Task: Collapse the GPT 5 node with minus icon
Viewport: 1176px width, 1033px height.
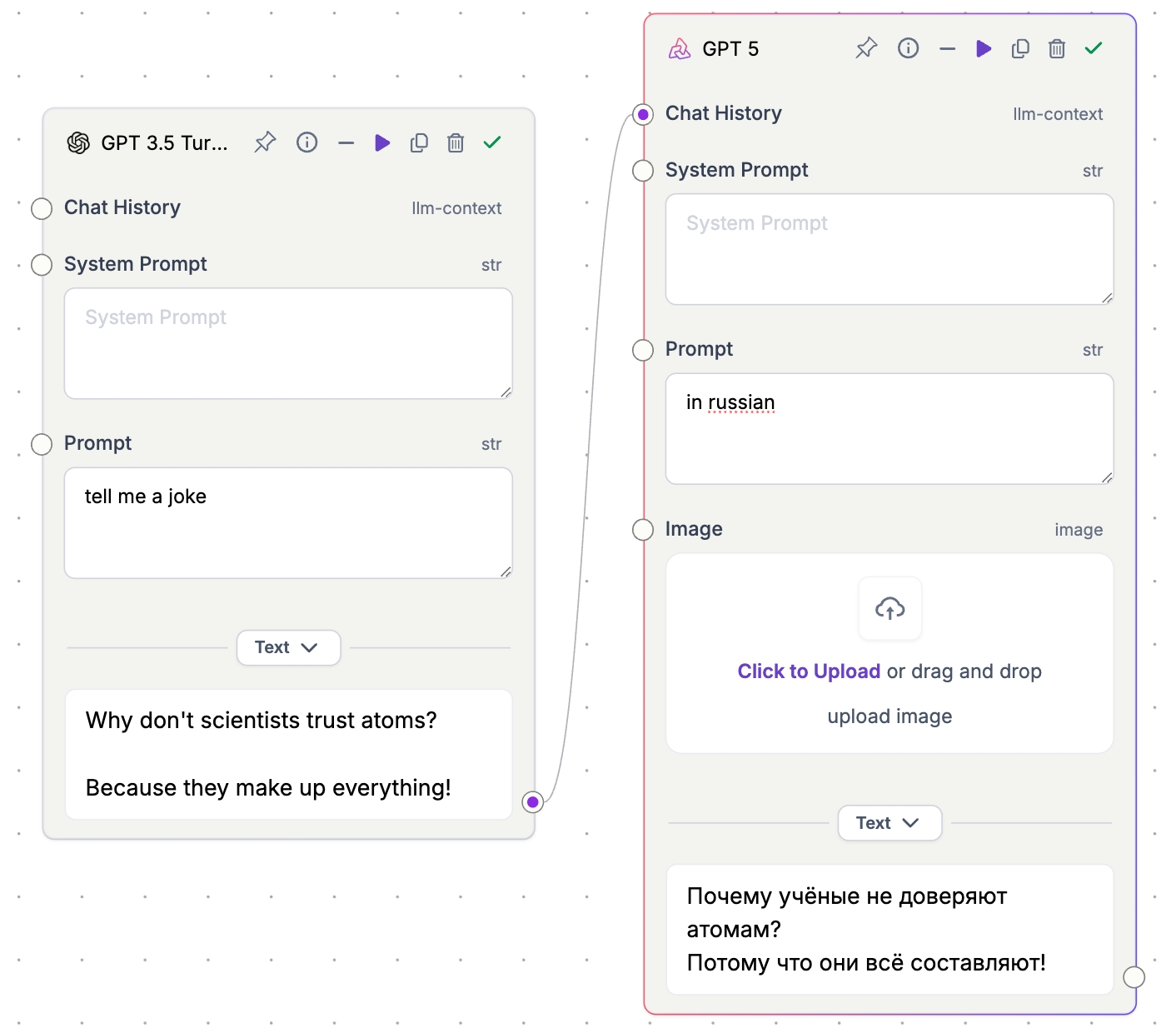Action: (x=947, y=48)
